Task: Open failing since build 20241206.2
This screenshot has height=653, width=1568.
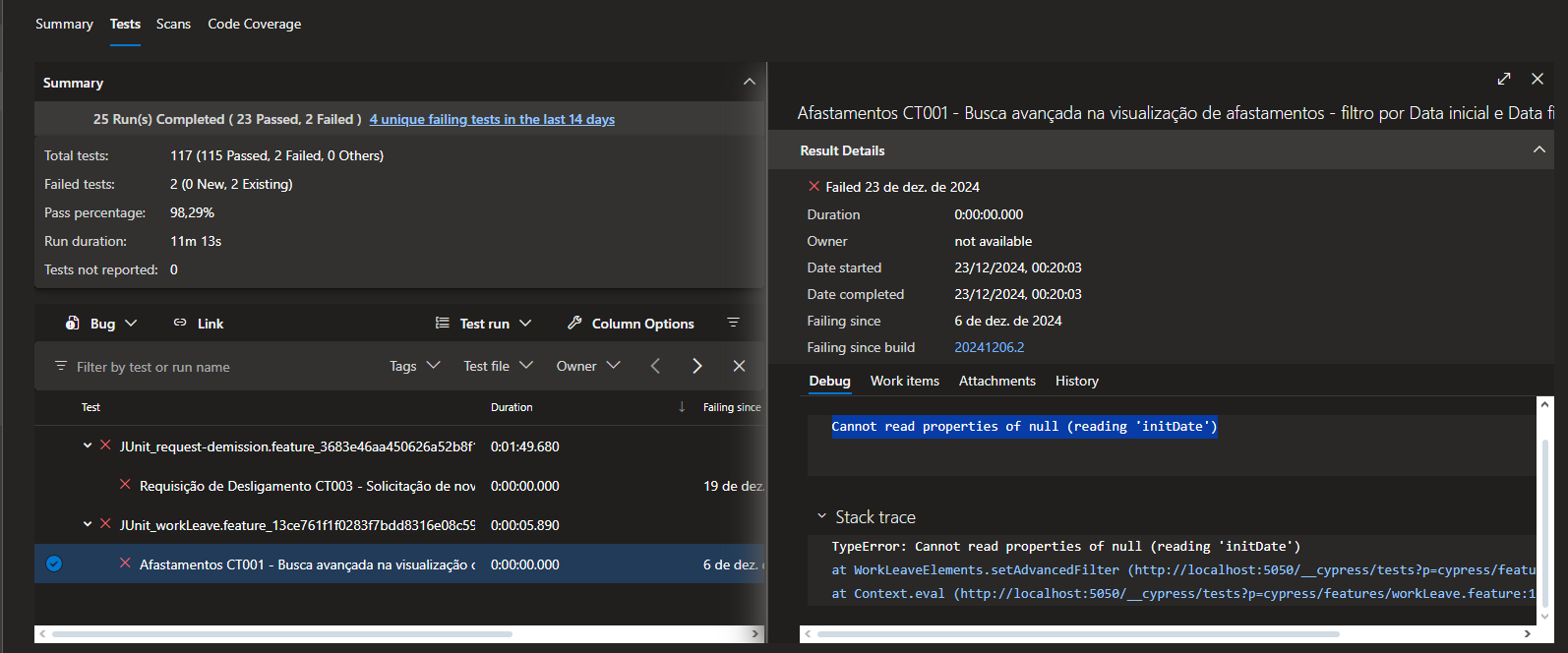Action: click(989, 347)
